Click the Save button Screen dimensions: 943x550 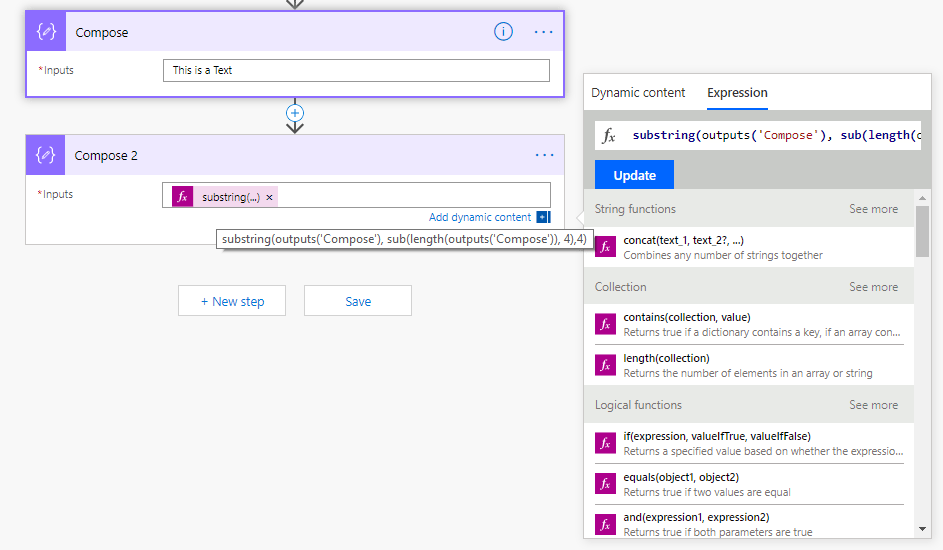[358, 301]
